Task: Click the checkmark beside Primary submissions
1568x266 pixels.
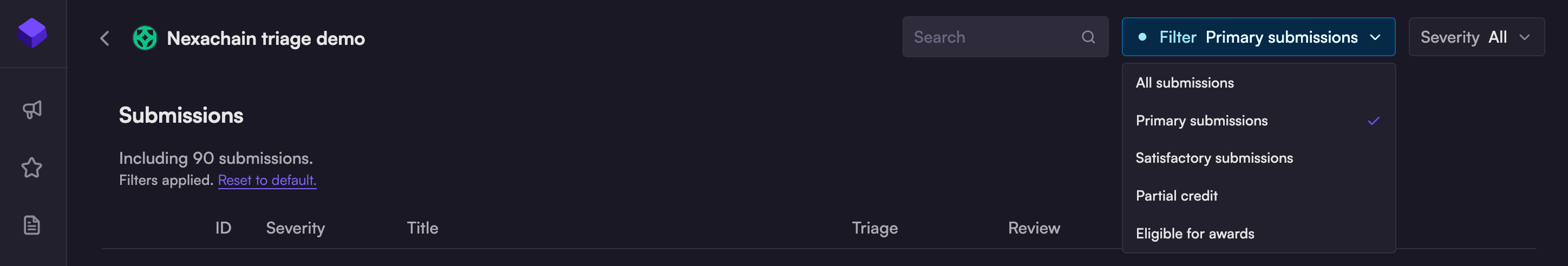Action: pos(1373,121)
